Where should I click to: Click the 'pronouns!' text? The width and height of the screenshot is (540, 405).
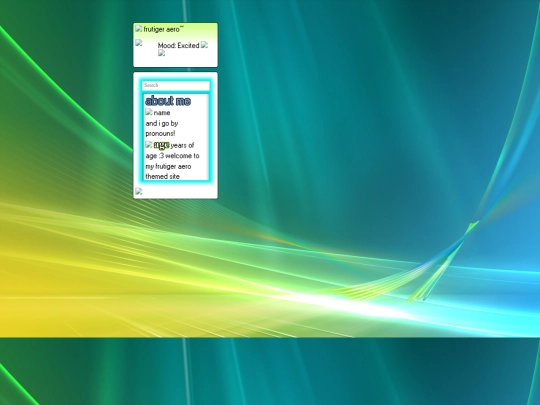(x=160, y=133)
